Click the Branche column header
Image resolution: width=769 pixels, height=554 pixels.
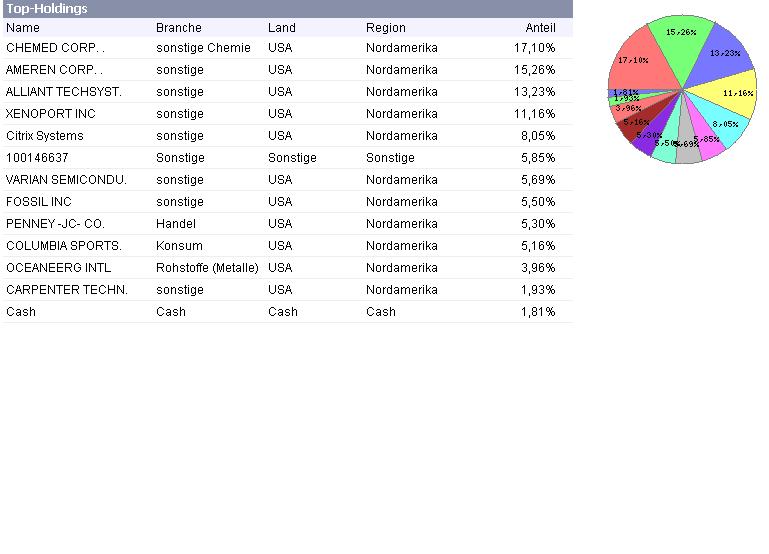point(179,28)
